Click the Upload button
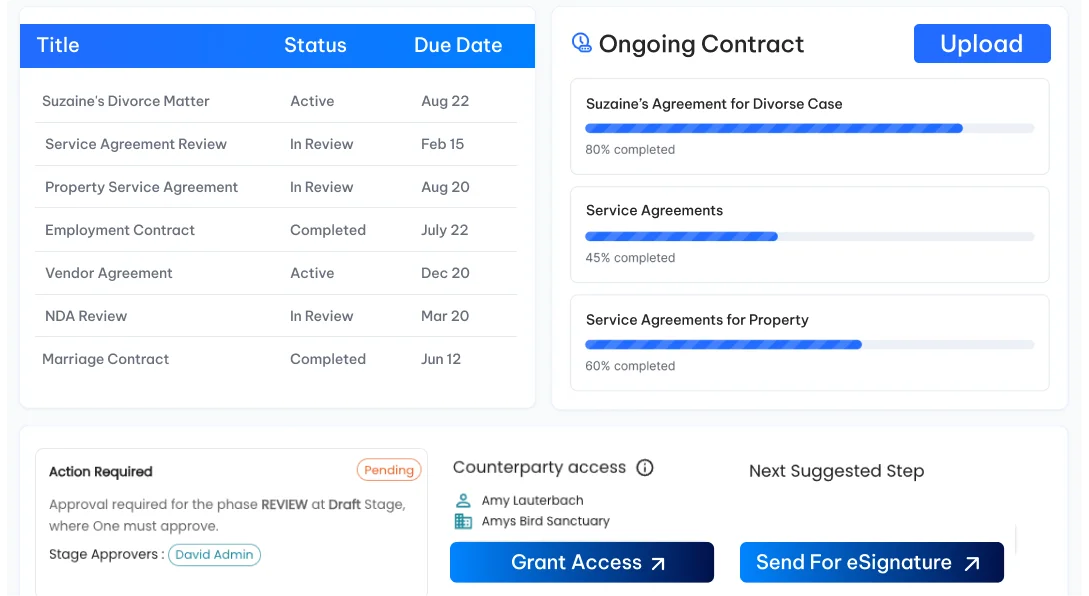Viewport: 1089px width, 596px height. coord(981,44)
